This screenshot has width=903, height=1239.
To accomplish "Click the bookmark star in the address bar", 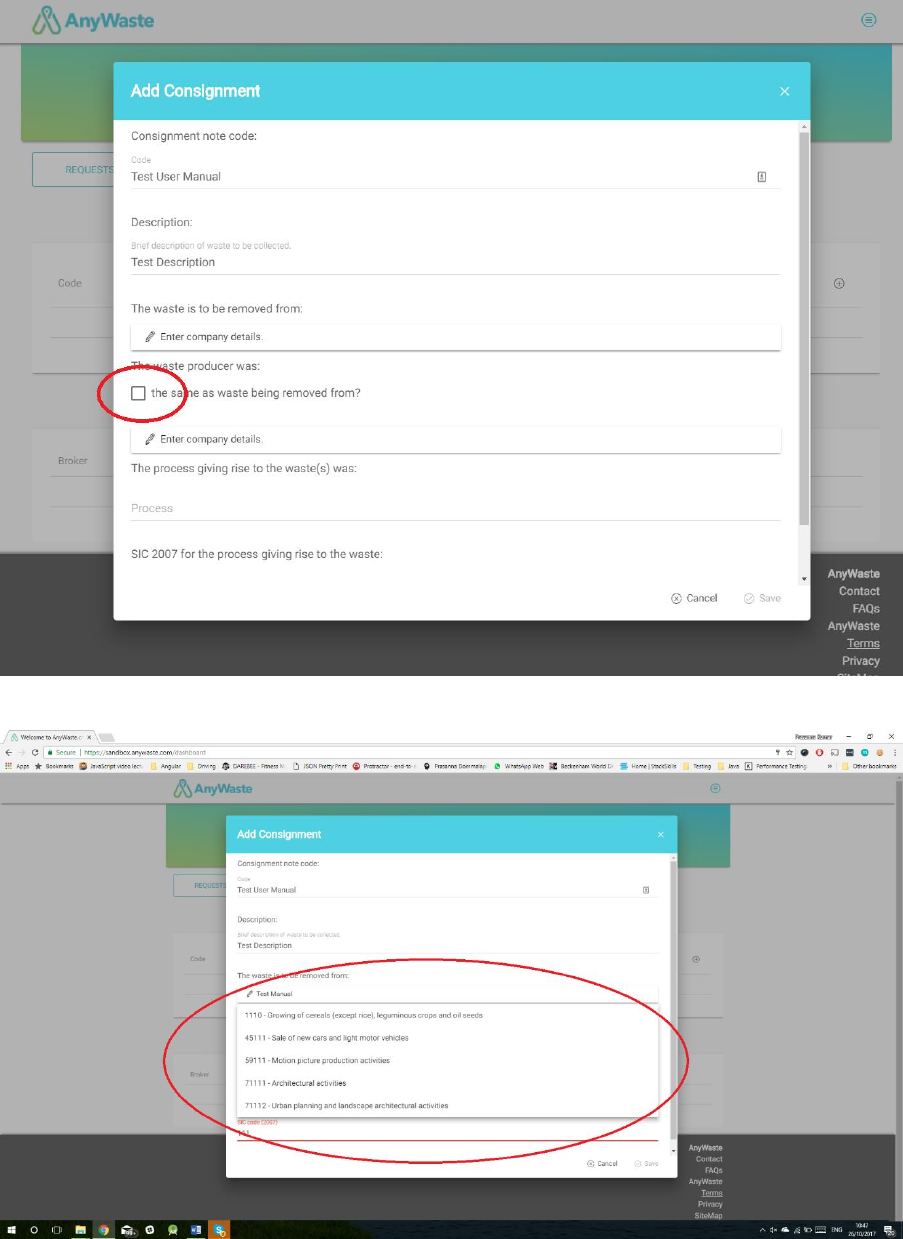I will coord(791,752).
